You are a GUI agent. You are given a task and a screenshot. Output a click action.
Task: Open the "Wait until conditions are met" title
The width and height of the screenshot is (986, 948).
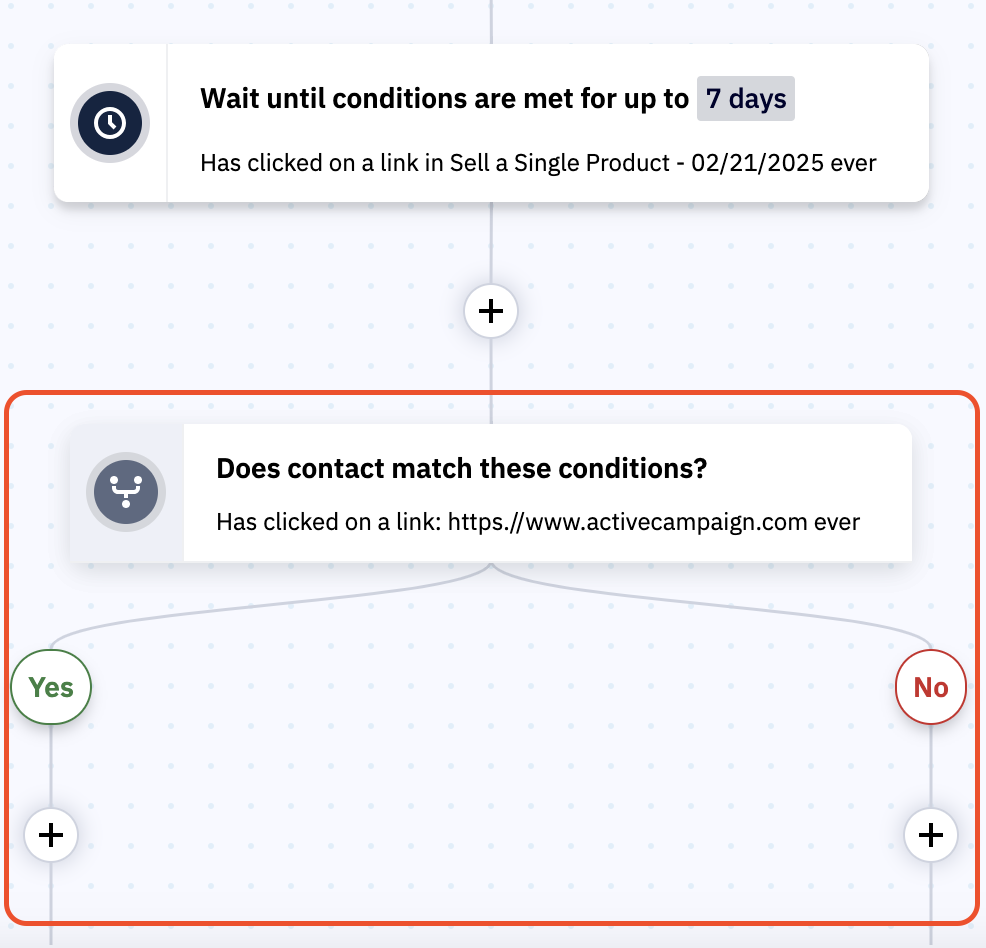(x=444, y=99)
